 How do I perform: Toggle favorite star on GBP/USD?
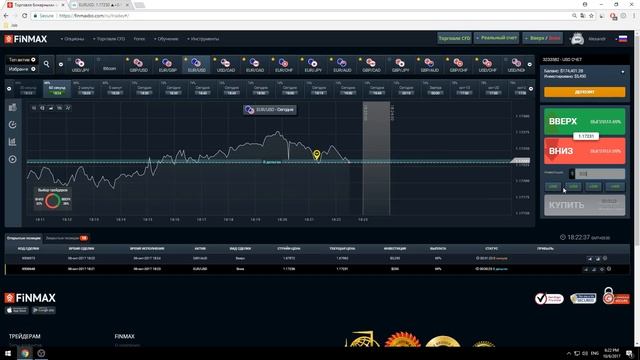point(127,59)
